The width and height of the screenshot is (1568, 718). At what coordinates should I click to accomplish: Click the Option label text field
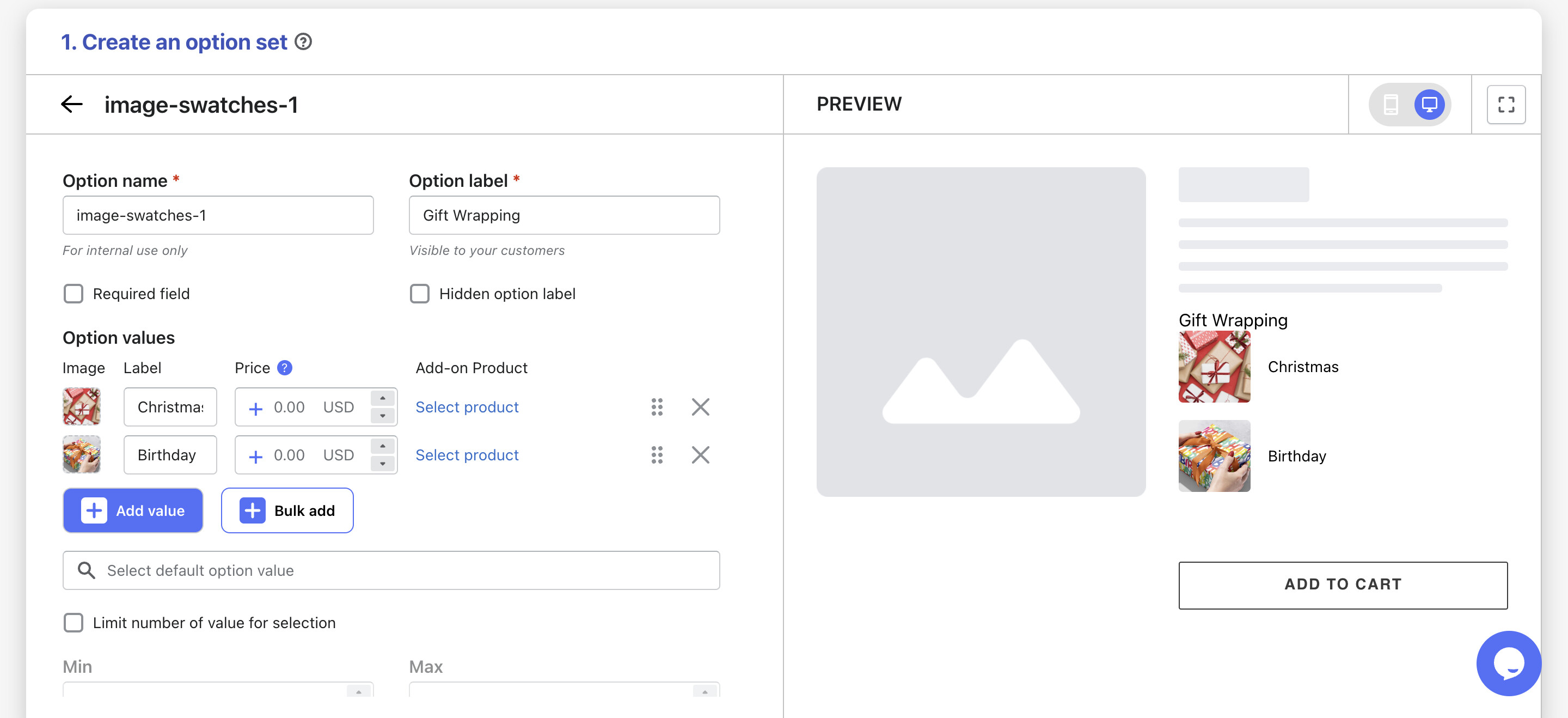[563, 215]
